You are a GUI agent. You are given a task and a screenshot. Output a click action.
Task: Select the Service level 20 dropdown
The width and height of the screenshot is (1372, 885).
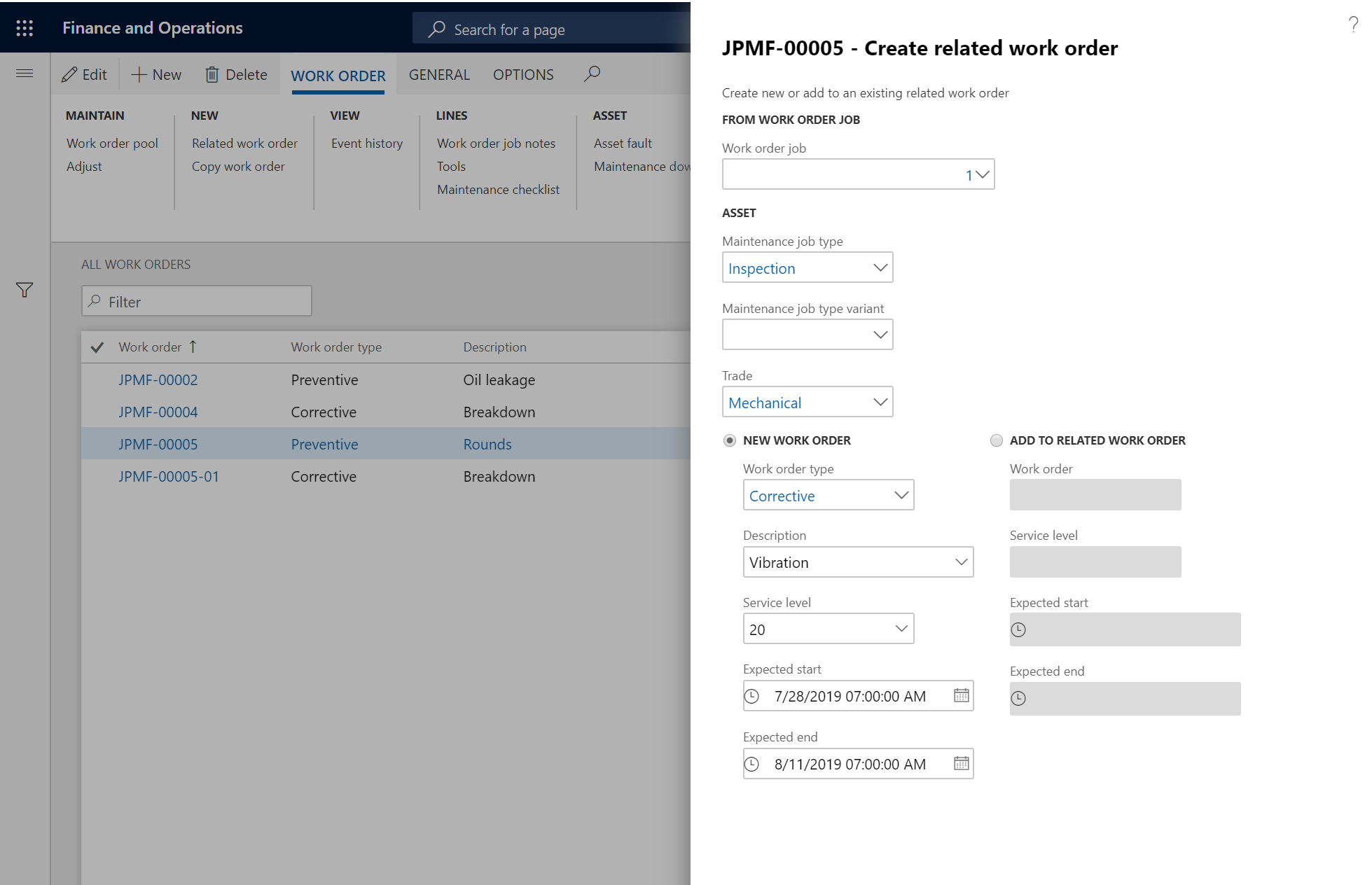click(827, 628)
